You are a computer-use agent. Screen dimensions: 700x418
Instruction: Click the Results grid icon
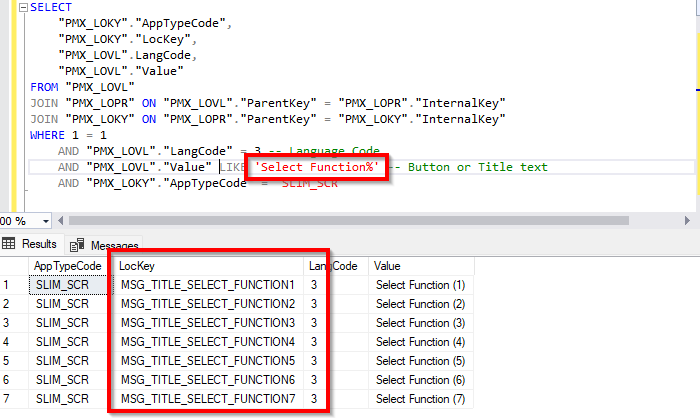click(8, 243)
